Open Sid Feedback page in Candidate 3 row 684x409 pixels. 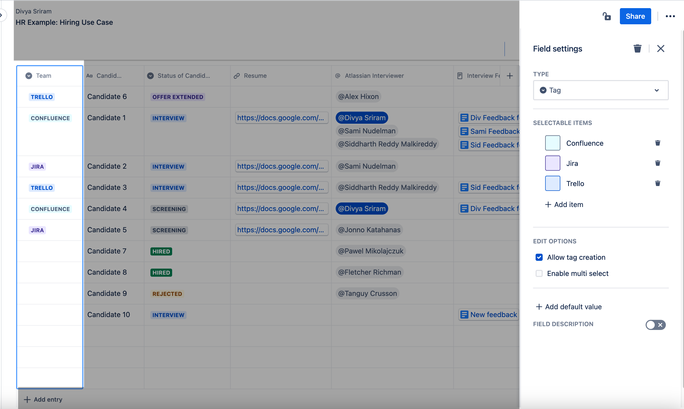489,187
